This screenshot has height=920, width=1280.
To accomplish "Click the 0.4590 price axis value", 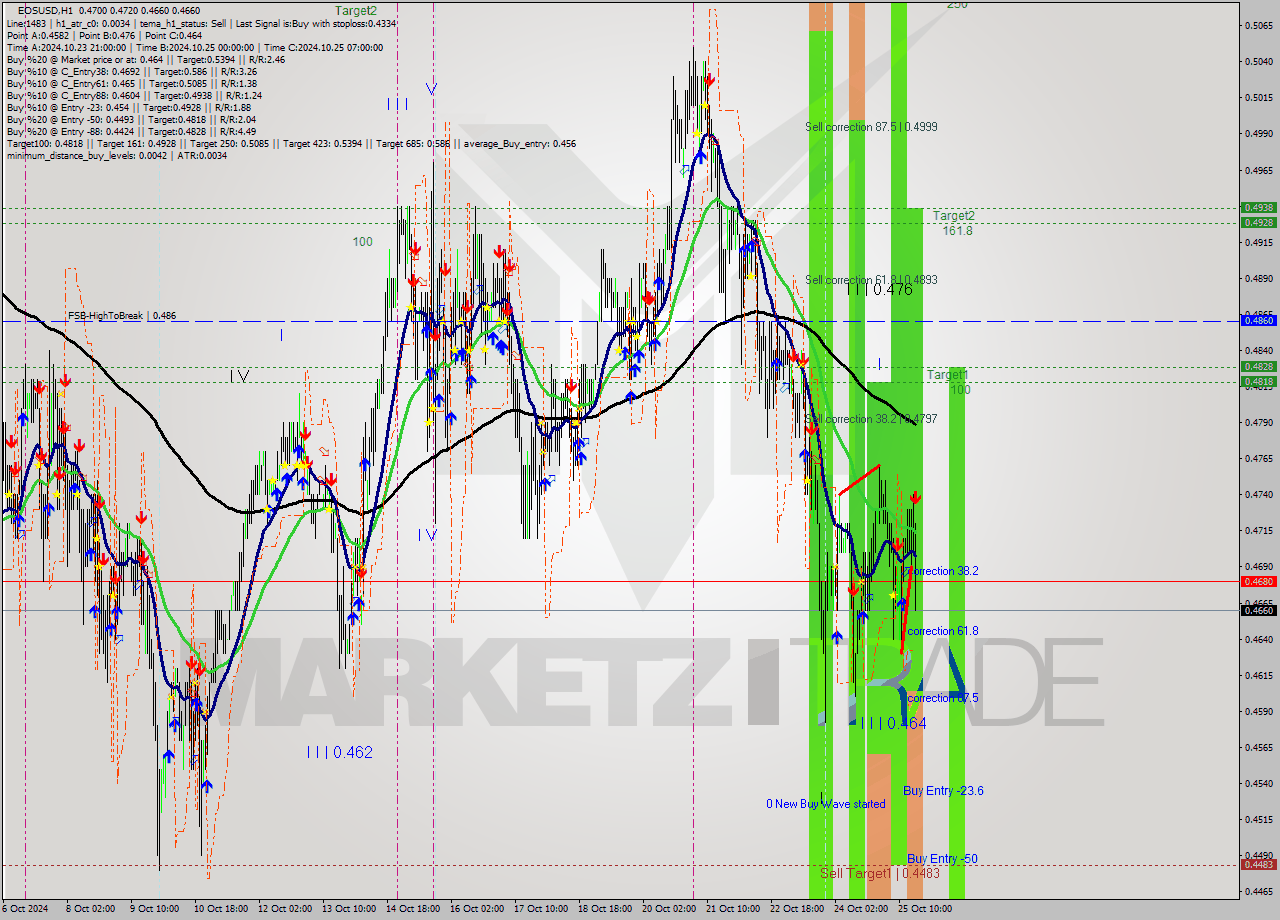I will pos(1257,712).
